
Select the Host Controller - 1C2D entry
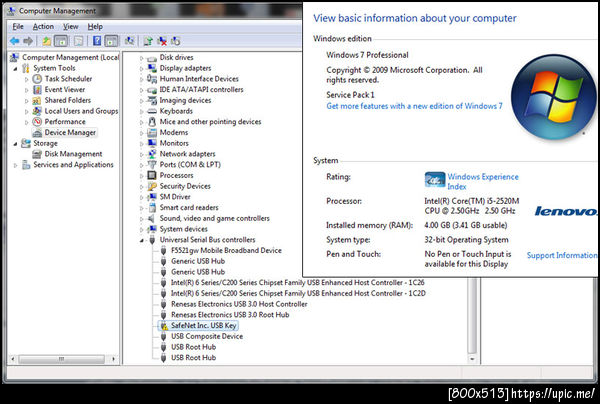click(298, 293)
